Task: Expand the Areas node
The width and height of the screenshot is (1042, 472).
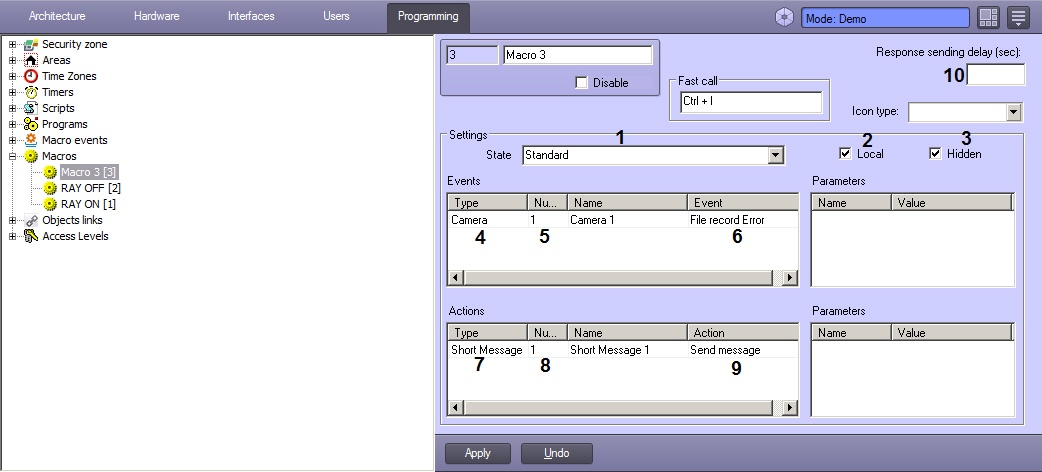Action: [12, 60]
